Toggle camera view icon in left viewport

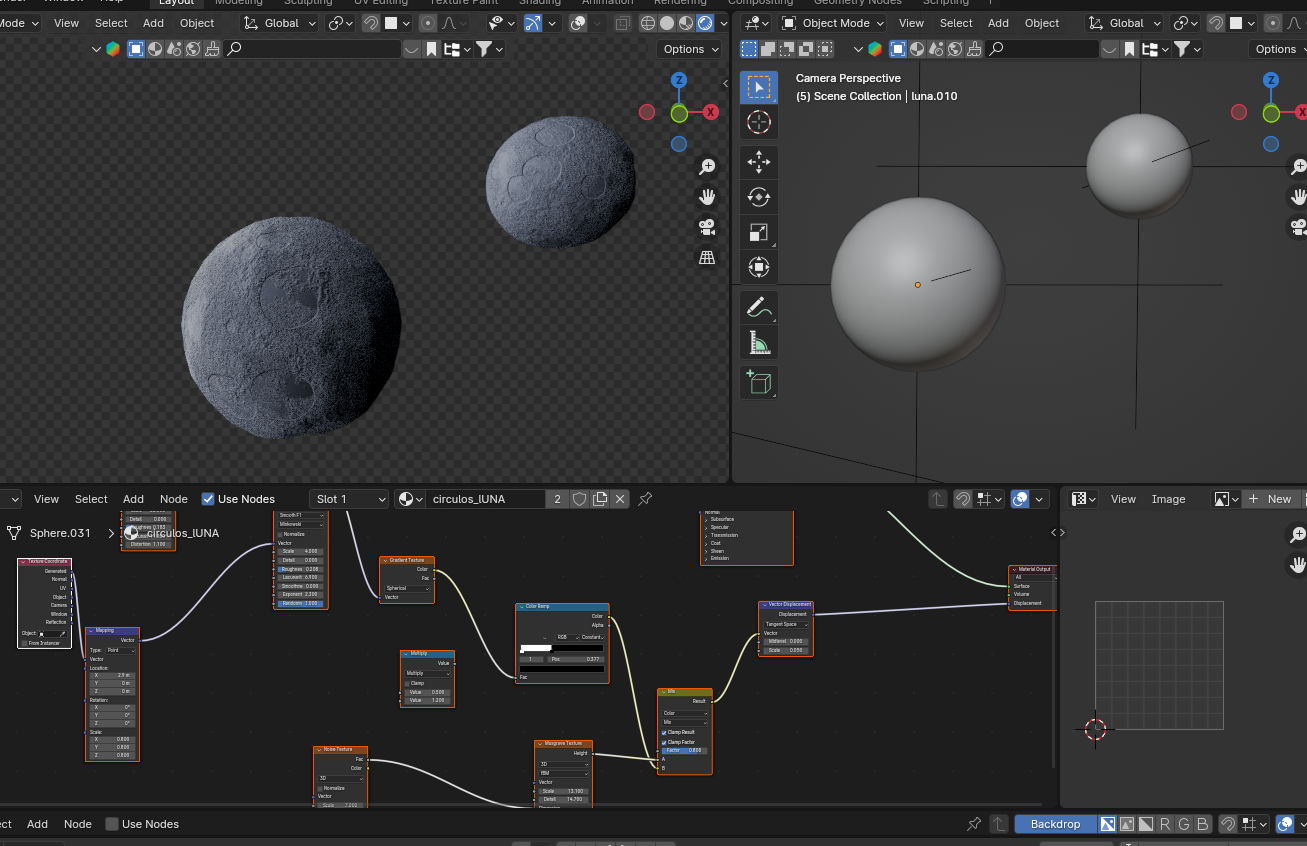pyautogui.click(x=707, y=226)
